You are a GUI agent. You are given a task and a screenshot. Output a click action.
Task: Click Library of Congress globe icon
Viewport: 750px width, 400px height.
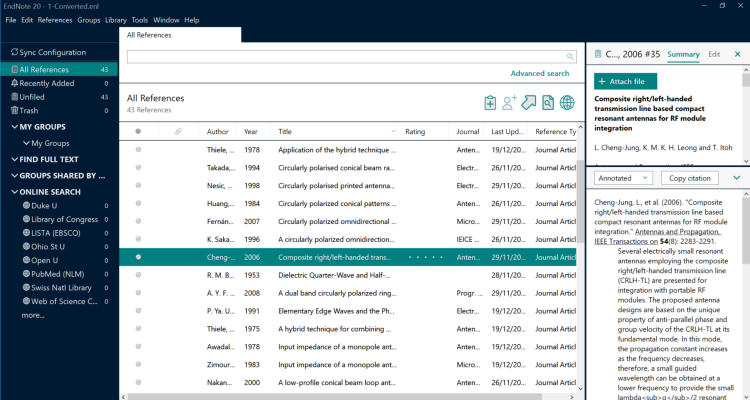26,219
